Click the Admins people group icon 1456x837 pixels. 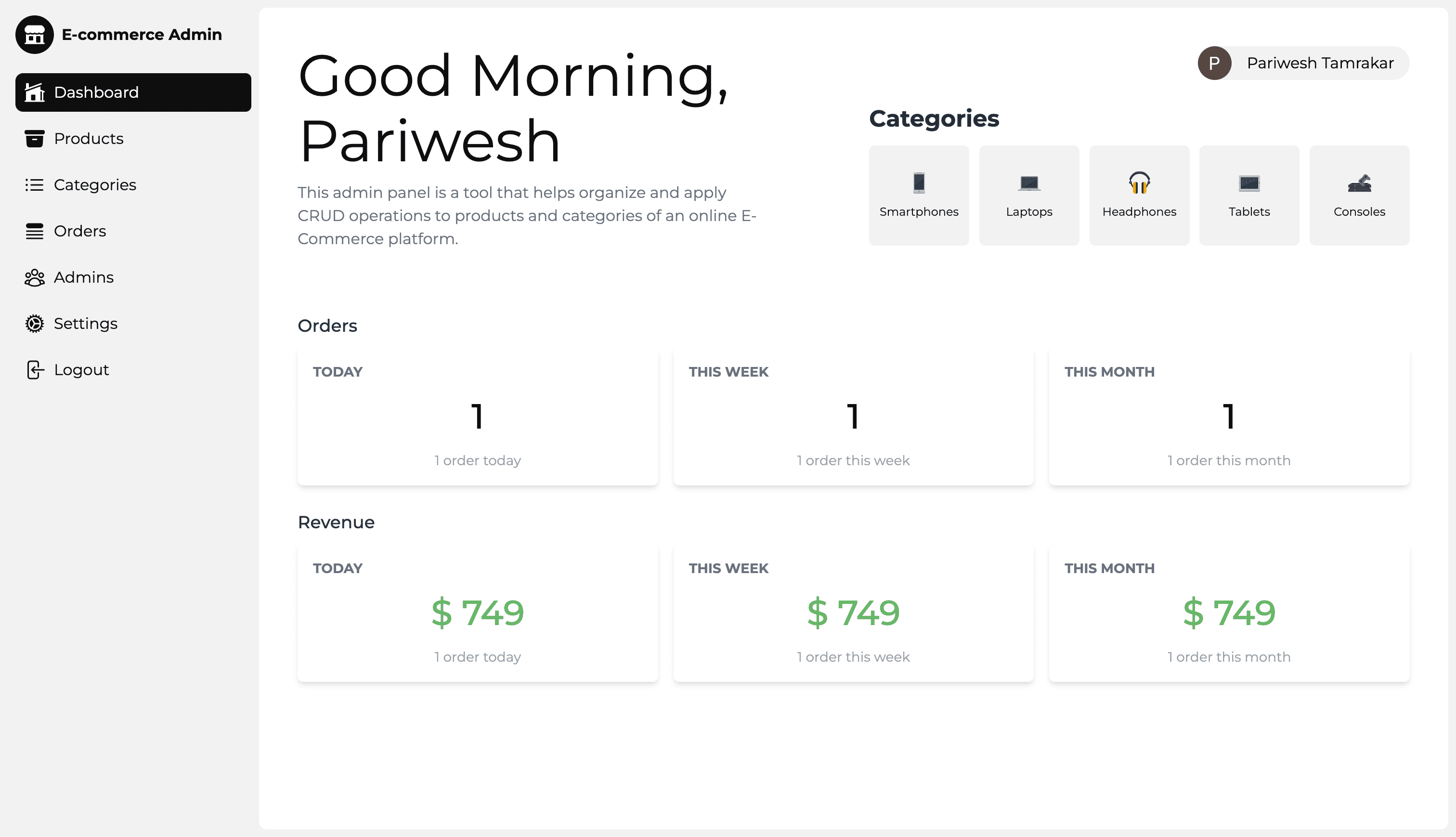click(x=35, y=278)
